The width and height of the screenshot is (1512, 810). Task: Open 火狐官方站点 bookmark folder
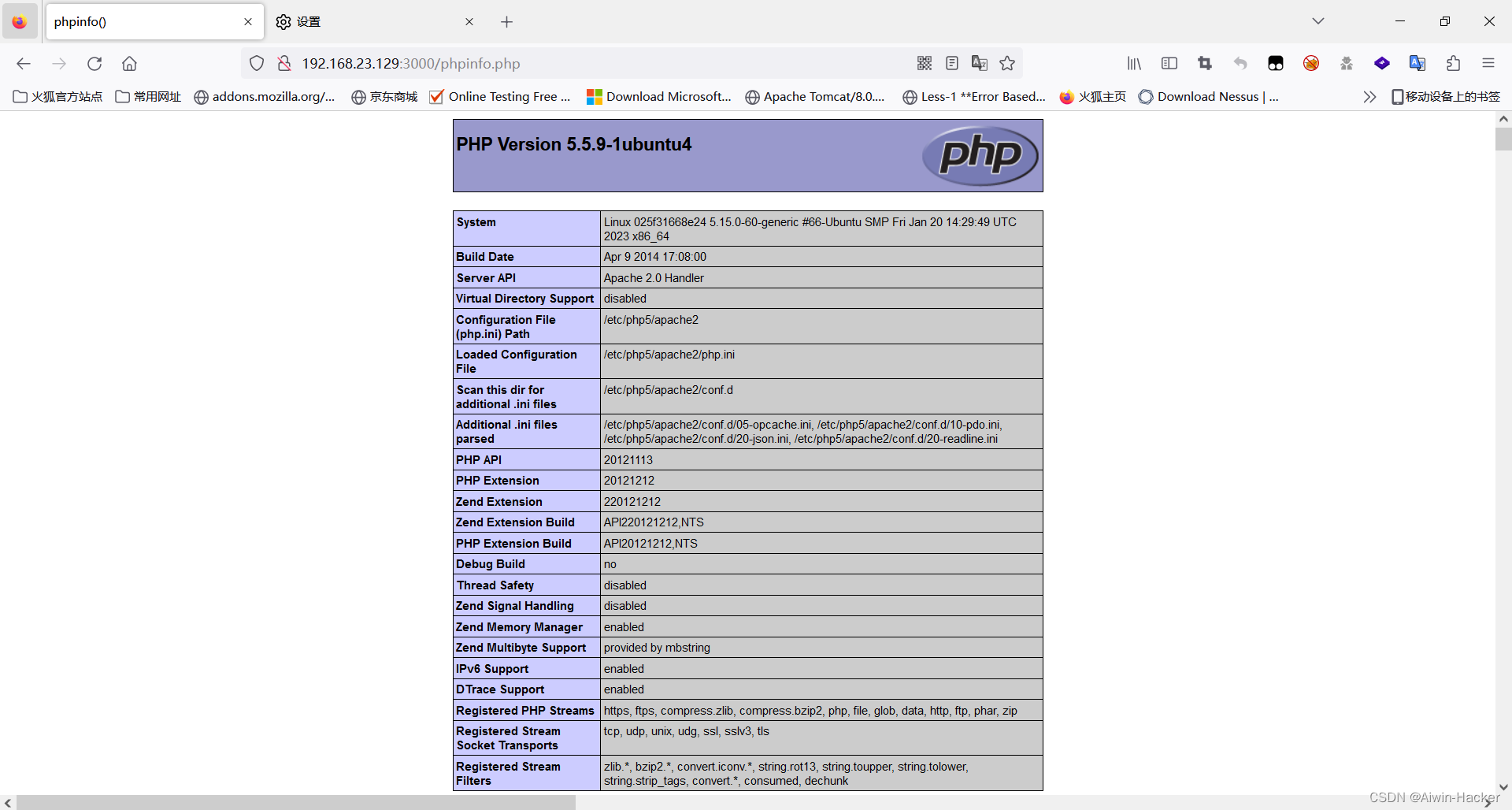click(58, 97)
